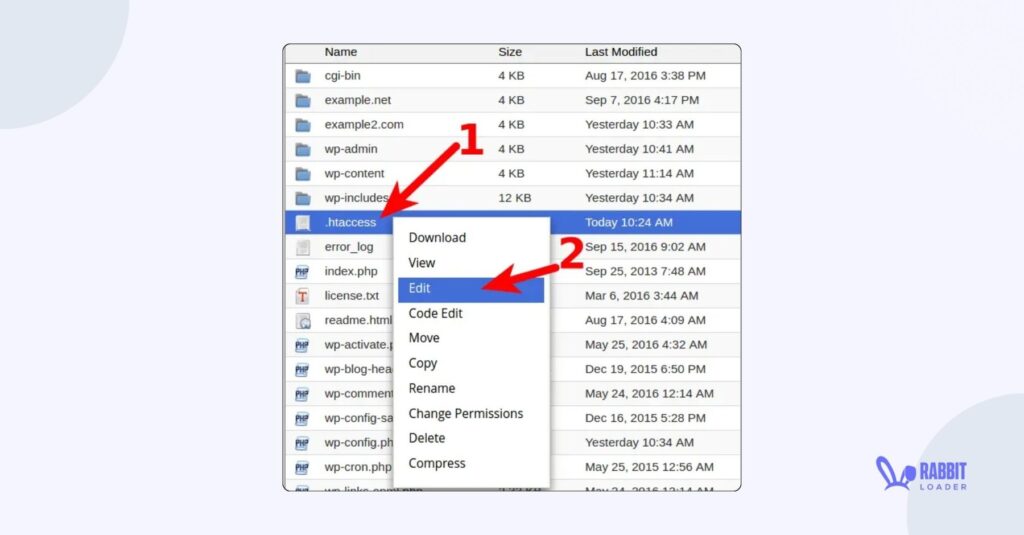Click the example2.com folder icon
This screenshot has width=1024, height=535.
tap(302, 125)
